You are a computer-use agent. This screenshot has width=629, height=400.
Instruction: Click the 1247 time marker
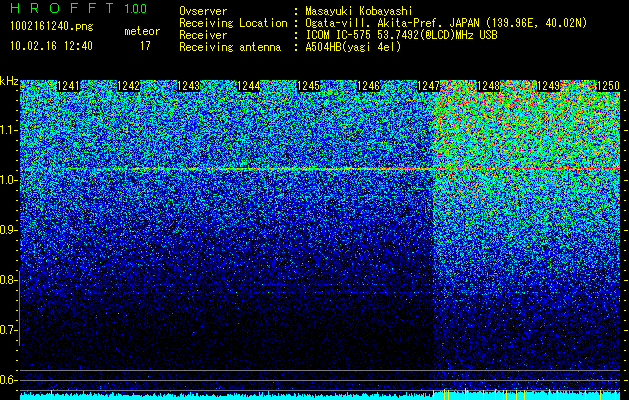pos(429,86)
